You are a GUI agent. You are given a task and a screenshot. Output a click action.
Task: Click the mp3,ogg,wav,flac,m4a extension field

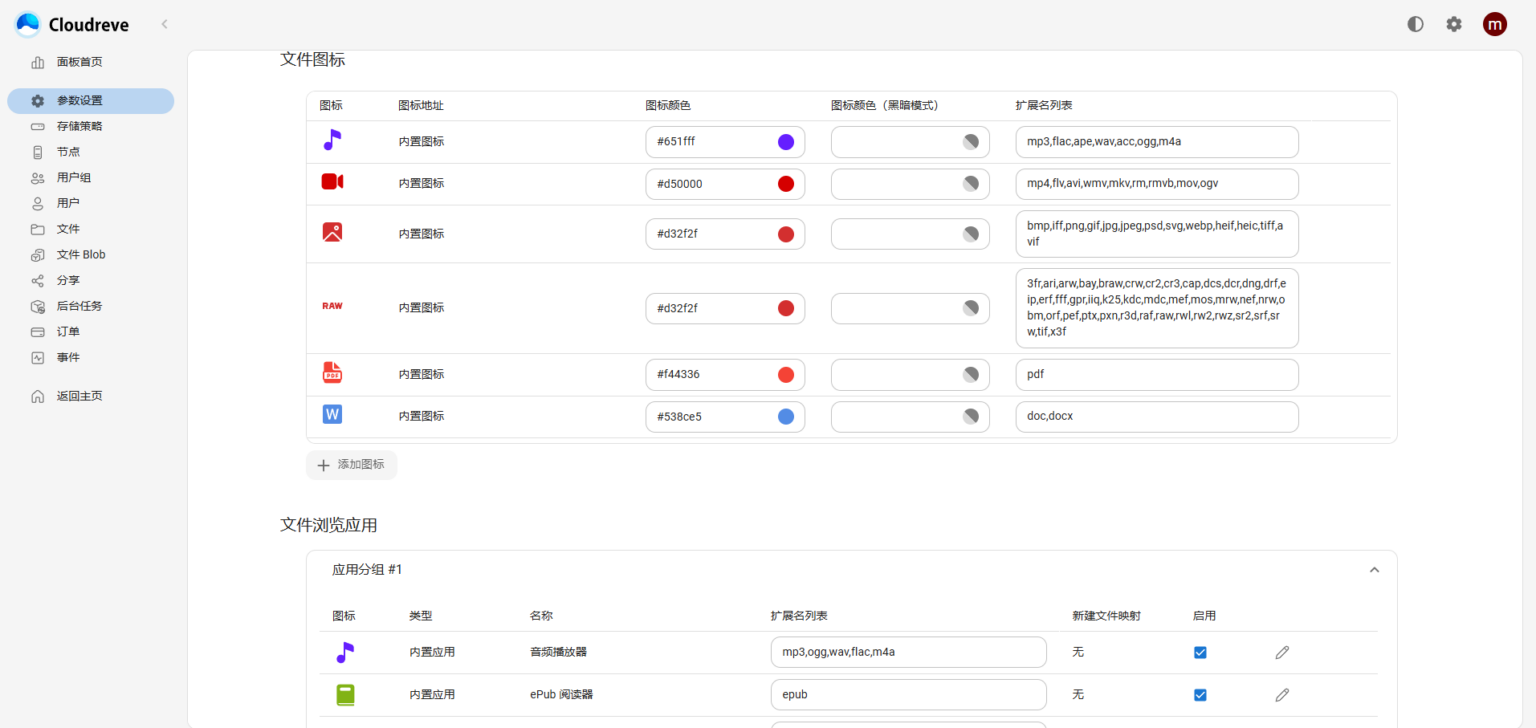tap(908, 652)
